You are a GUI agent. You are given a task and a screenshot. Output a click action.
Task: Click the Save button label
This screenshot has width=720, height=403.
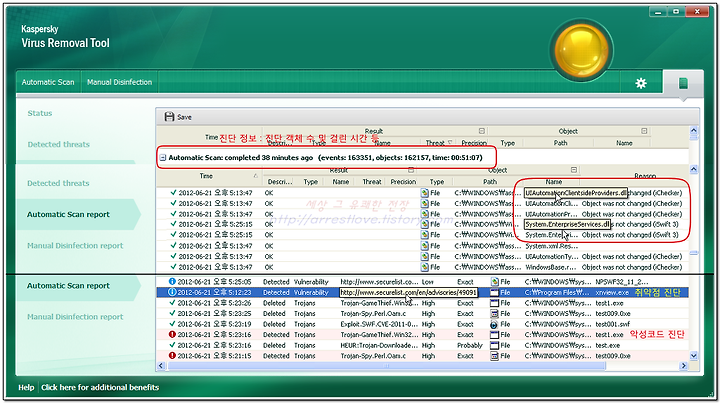click(x=184, y=117)
